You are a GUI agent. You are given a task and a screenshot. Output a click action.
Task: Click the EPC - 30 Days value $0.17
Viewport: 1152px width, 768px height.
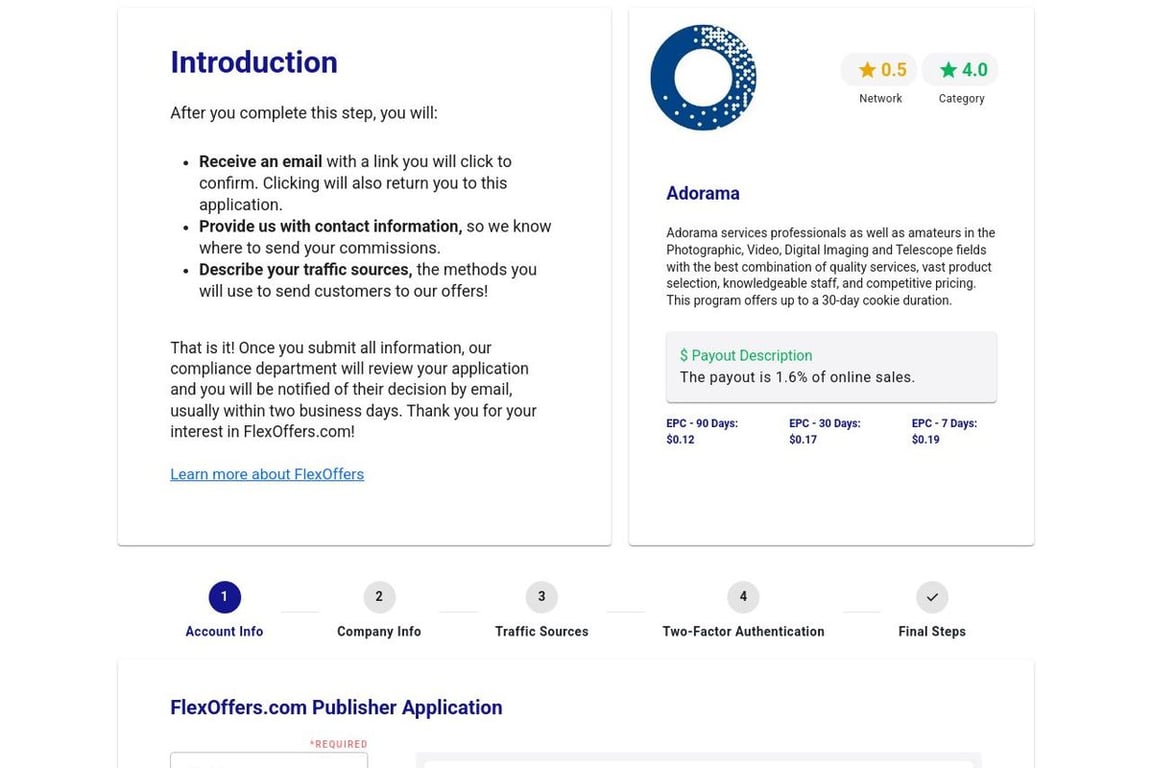click(803, 439)
